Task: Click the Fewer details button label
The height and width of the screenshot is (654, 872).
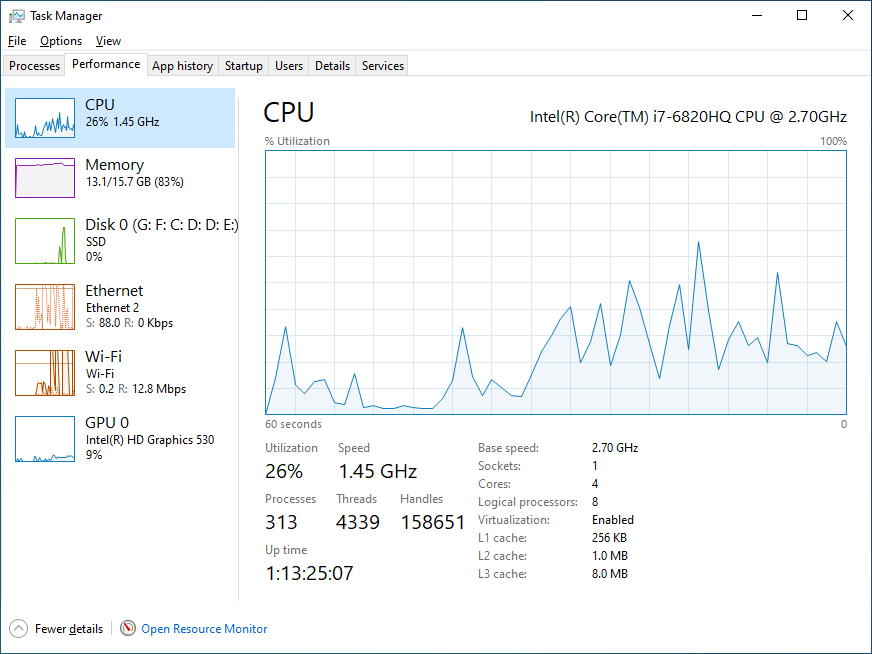Action: click(69, 628)
